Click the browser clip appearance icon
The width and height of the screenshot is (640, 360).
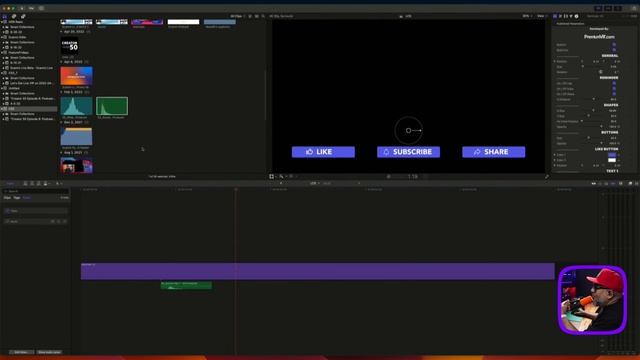pos(256,16)
